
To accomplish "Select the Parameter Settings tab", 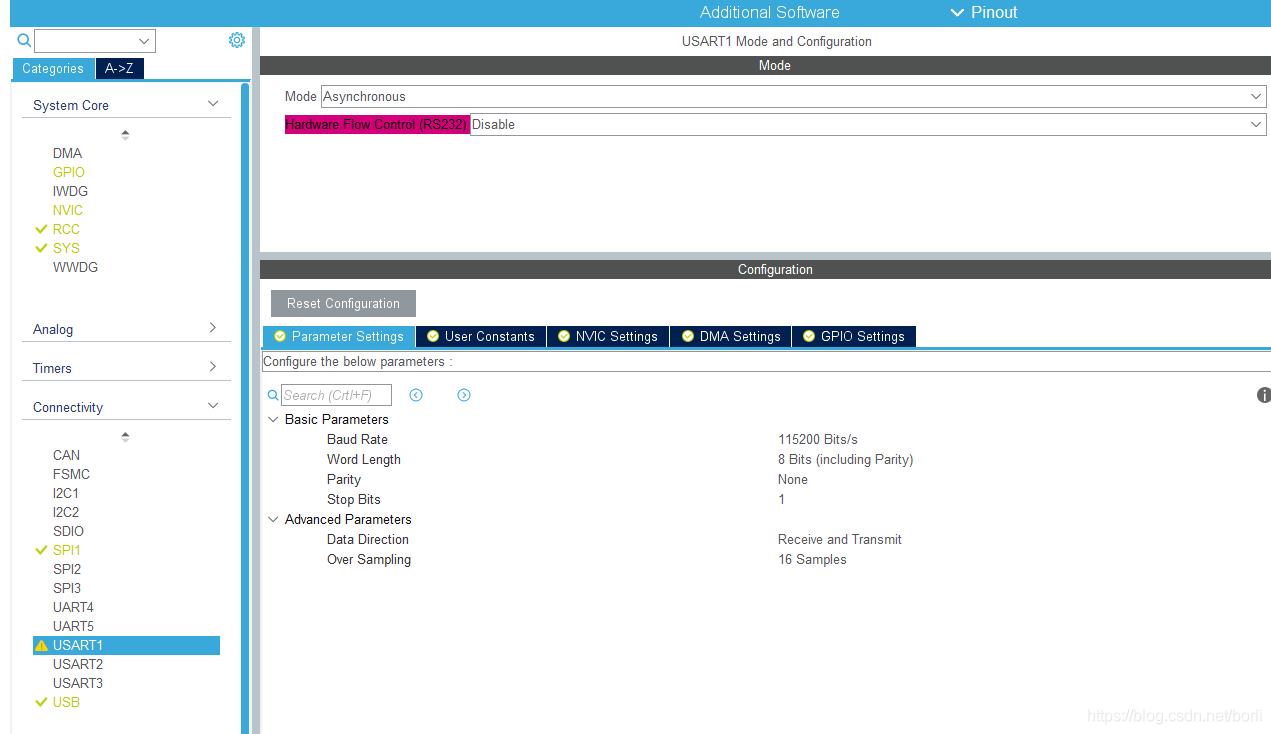I will (x=339, y=336).
